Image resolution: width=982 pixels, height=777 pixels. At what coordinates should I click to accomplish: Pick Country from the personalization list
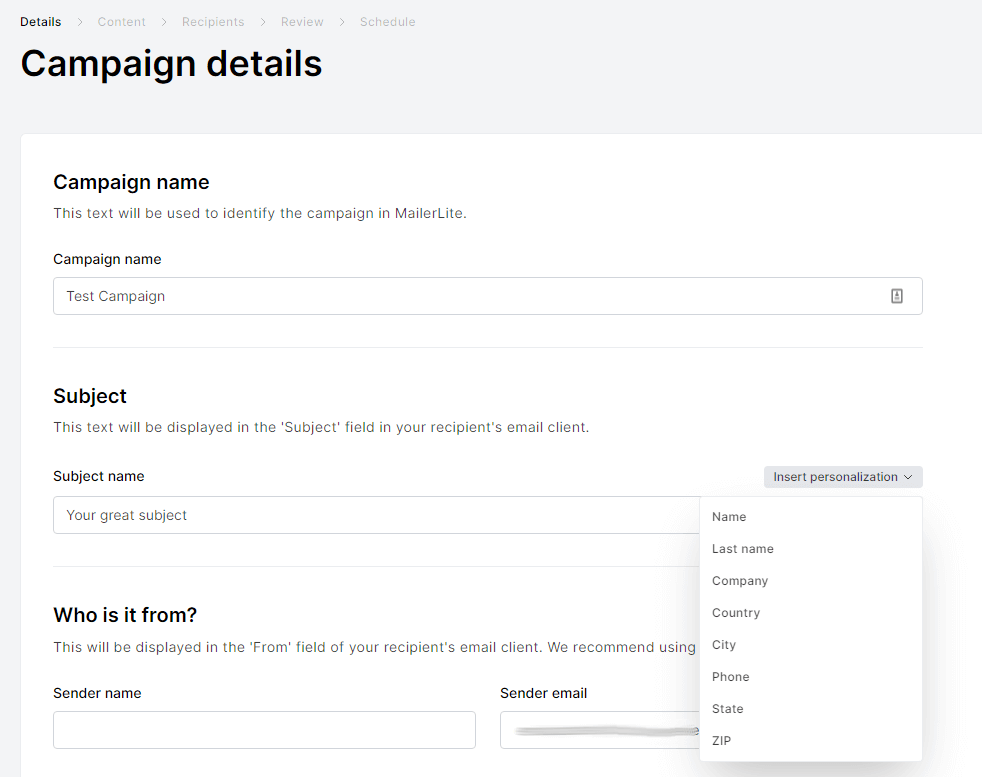click(x=736, y=613)
